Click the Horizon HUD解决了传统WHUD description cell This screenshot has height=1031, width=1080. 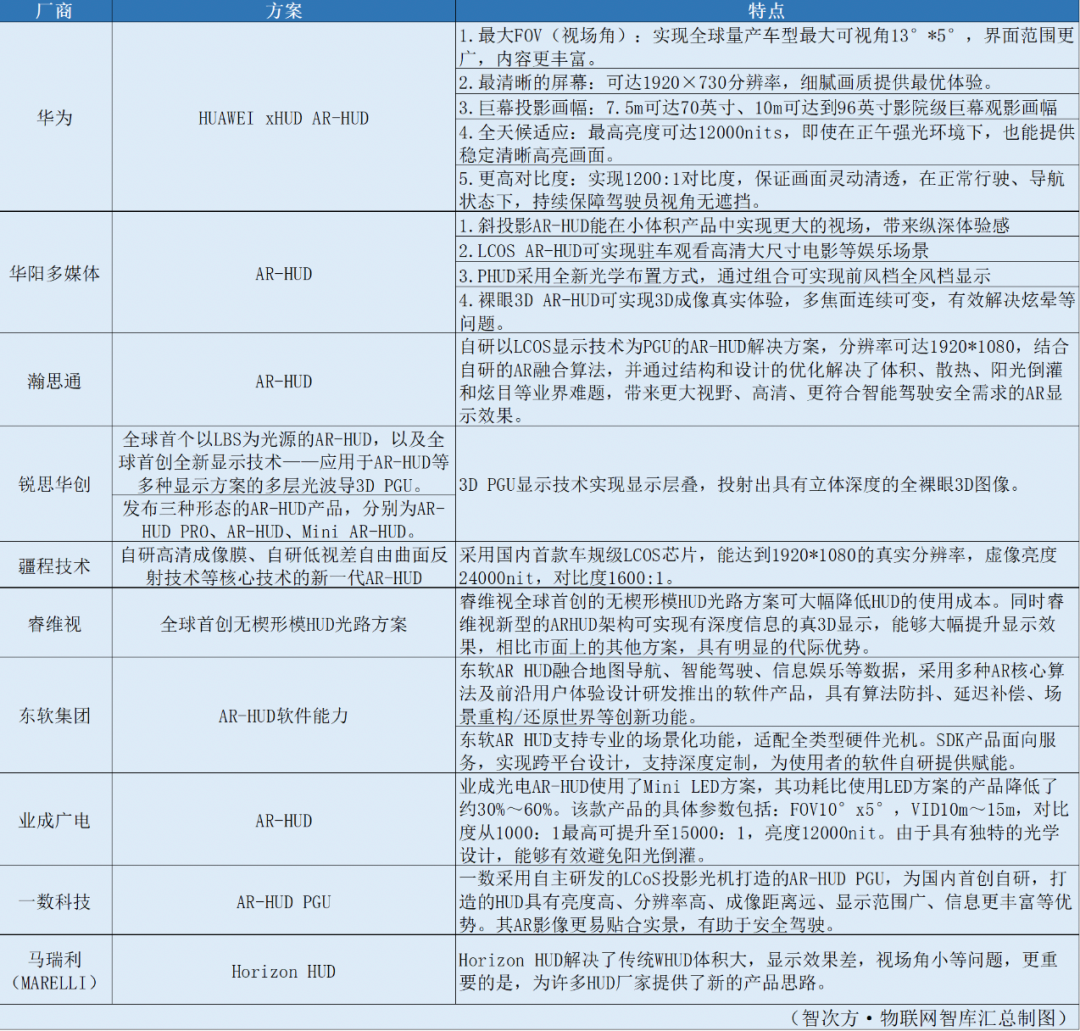point(767,970)
